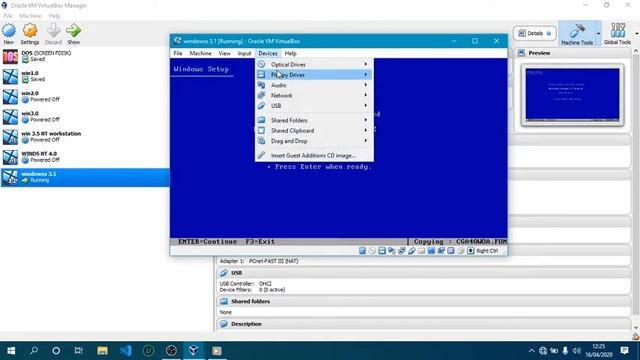Click VirtualBox cube icon in taskbar
Screen dimensions: 640x360
click(193, 351)
